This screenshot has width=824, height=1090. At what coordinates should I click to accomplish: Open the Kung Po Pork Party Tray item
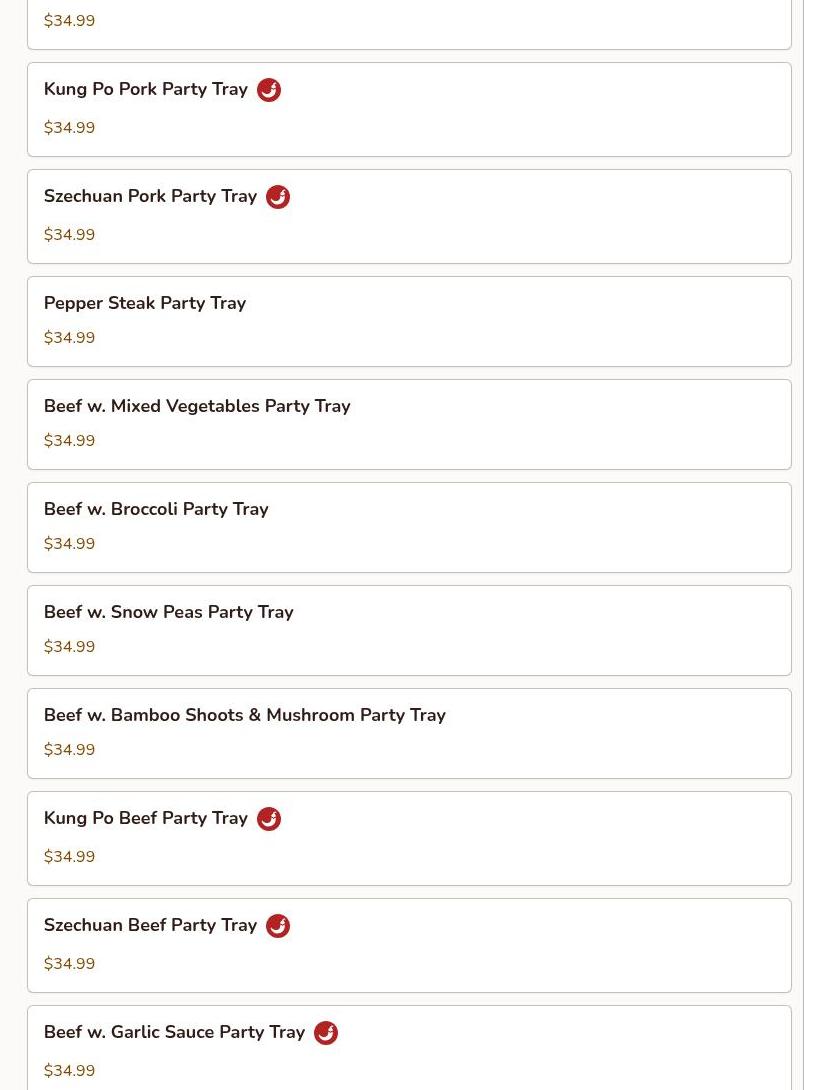coord(146,89)
